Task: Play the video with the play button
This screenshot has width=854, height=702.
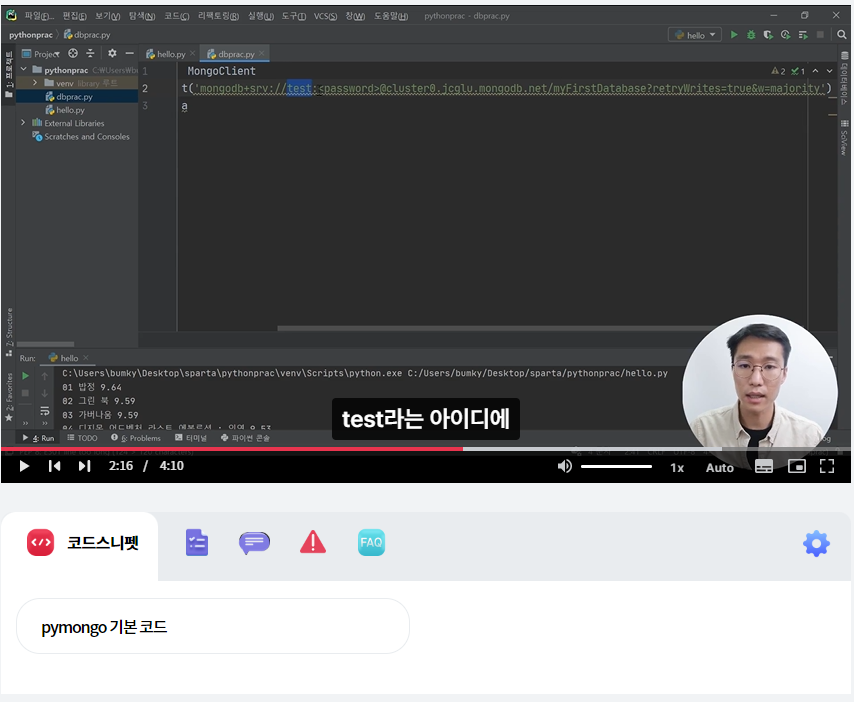Action: tap(24, 466)
